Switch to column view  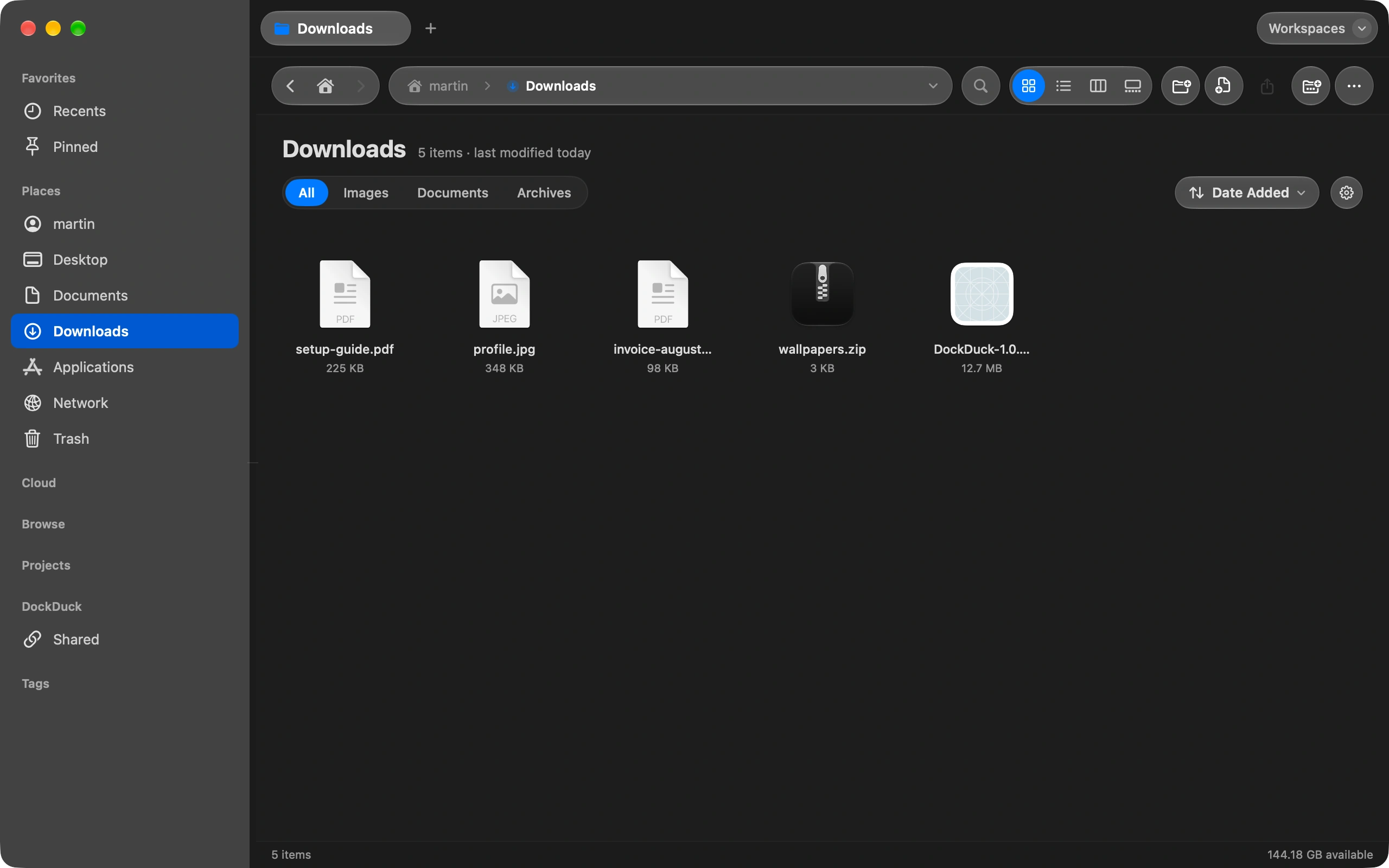tap(1098, 86)
